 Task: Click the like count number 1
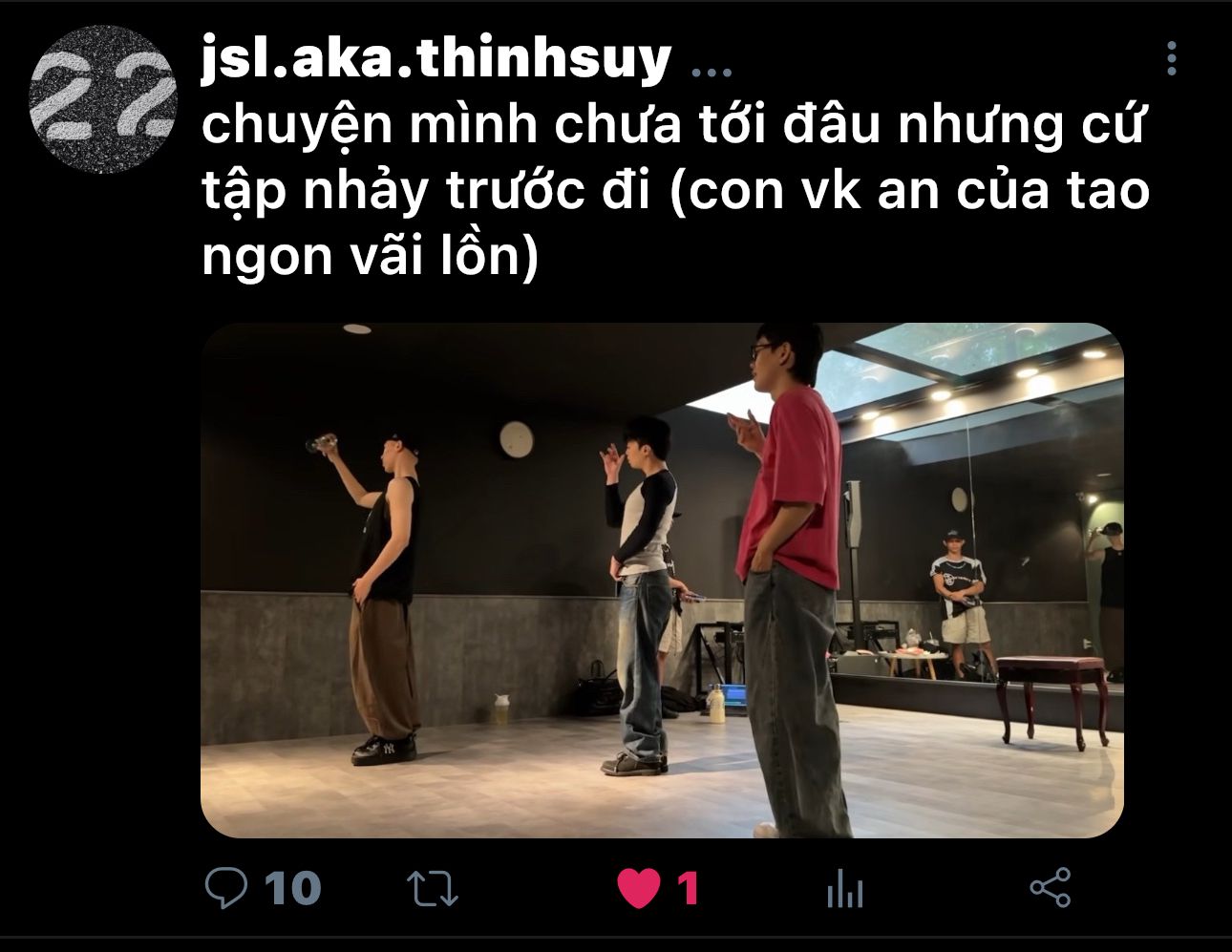pos(689,889)
